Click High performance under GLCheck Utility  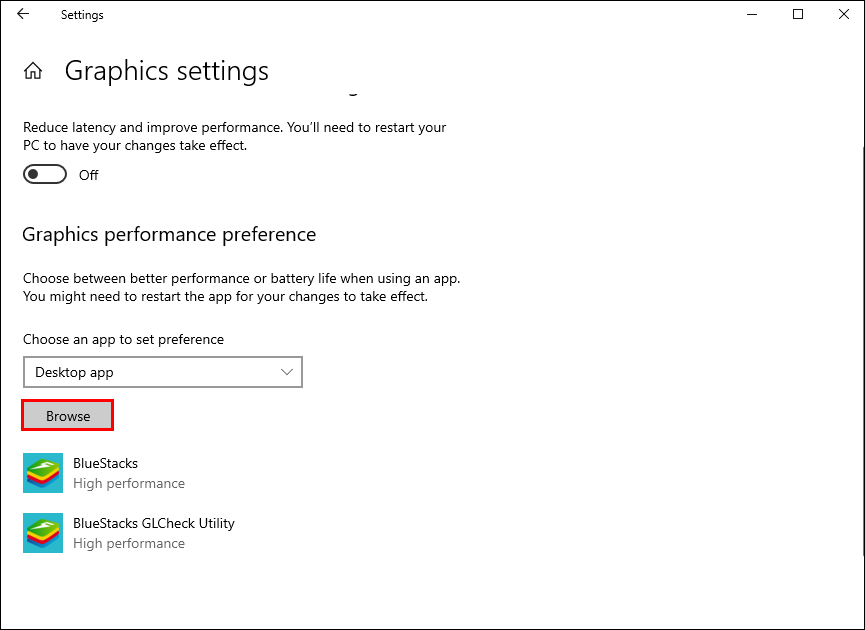tap(129, 544)
